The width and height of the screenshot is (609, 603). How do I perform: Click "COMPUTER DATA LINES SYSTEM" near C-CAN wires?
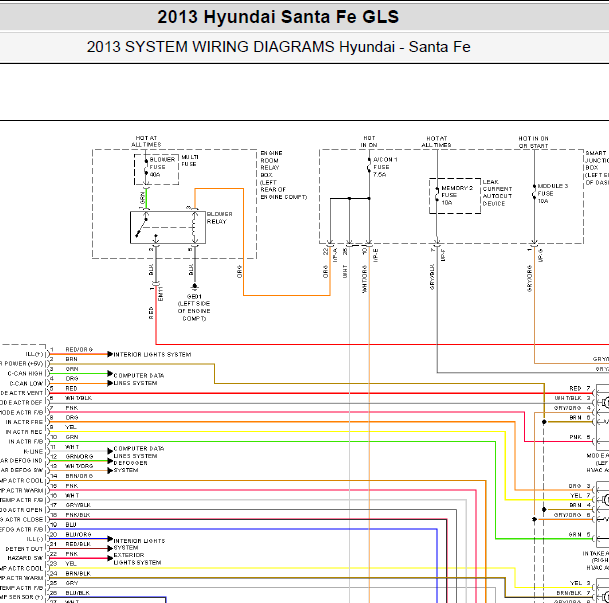click(x=139, y=379)
